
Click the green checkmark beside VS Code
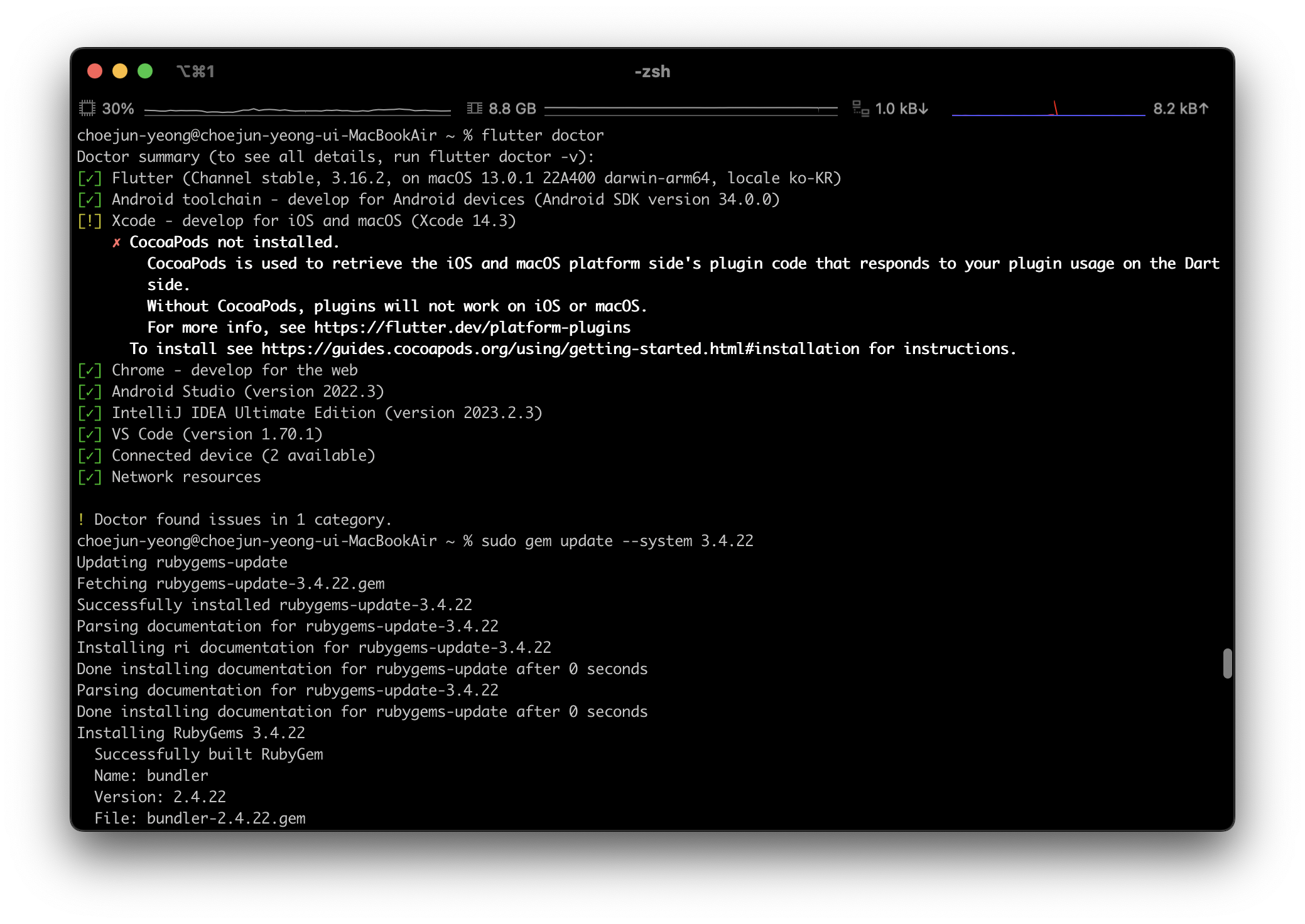click(x=89, y=434)
